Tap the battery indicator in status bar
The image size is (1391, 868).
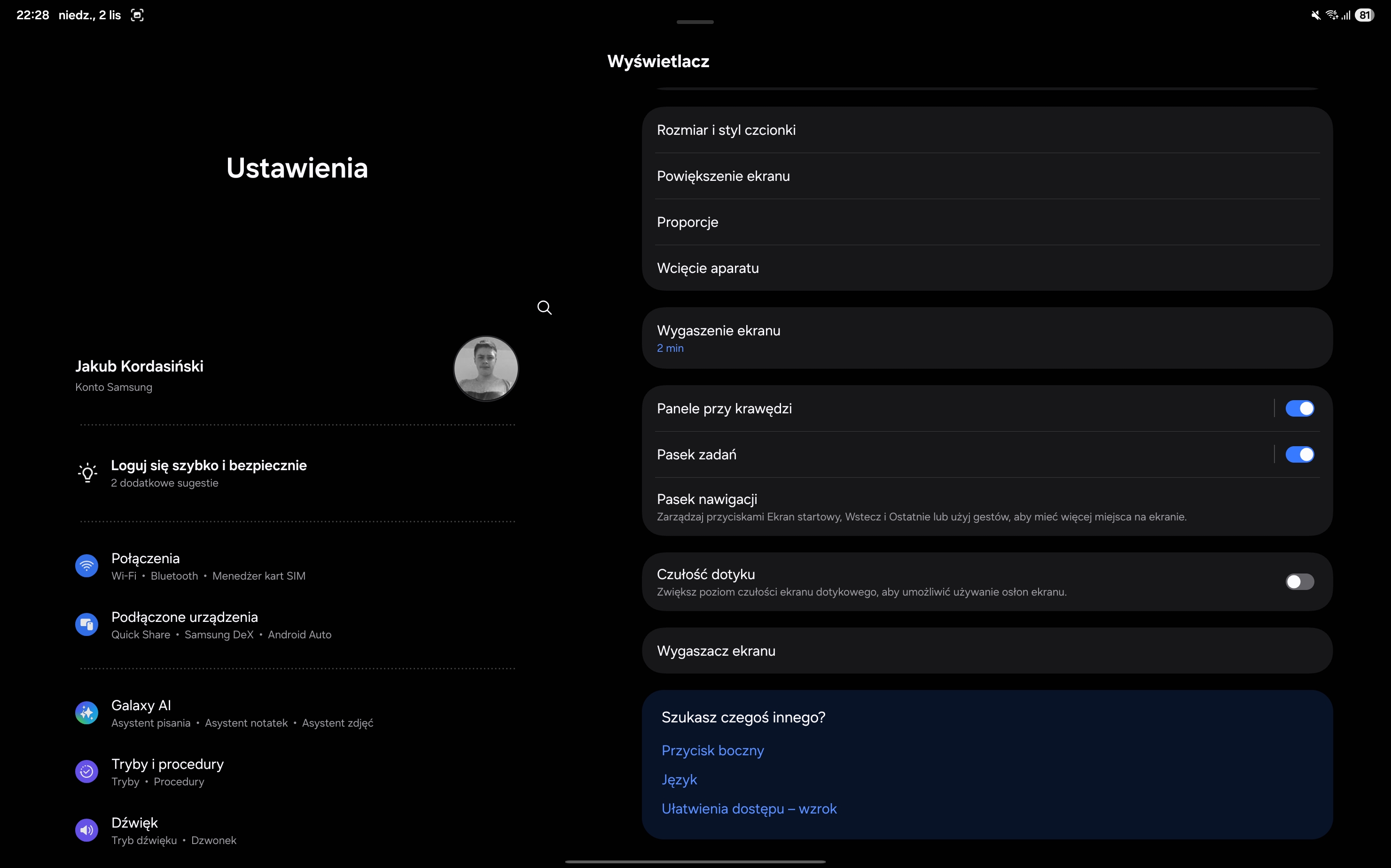(x=1365, y=15)
